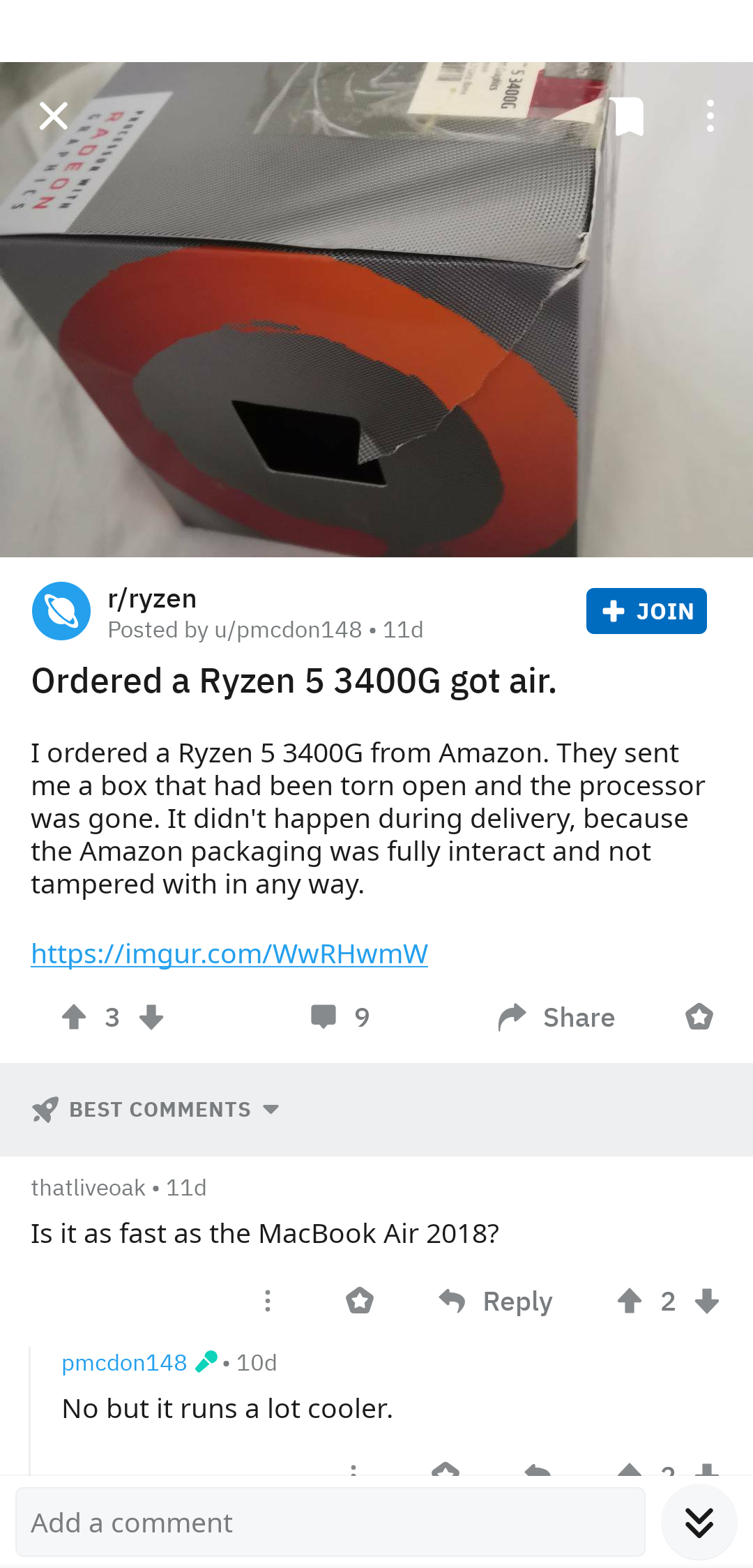
Task: Join the r/ryzen community
Action: point(646,611)
